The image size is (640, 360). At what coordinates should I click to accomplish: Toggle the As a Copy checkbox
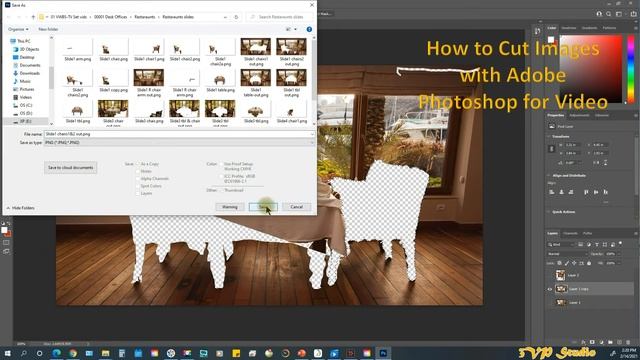[138, 164]
